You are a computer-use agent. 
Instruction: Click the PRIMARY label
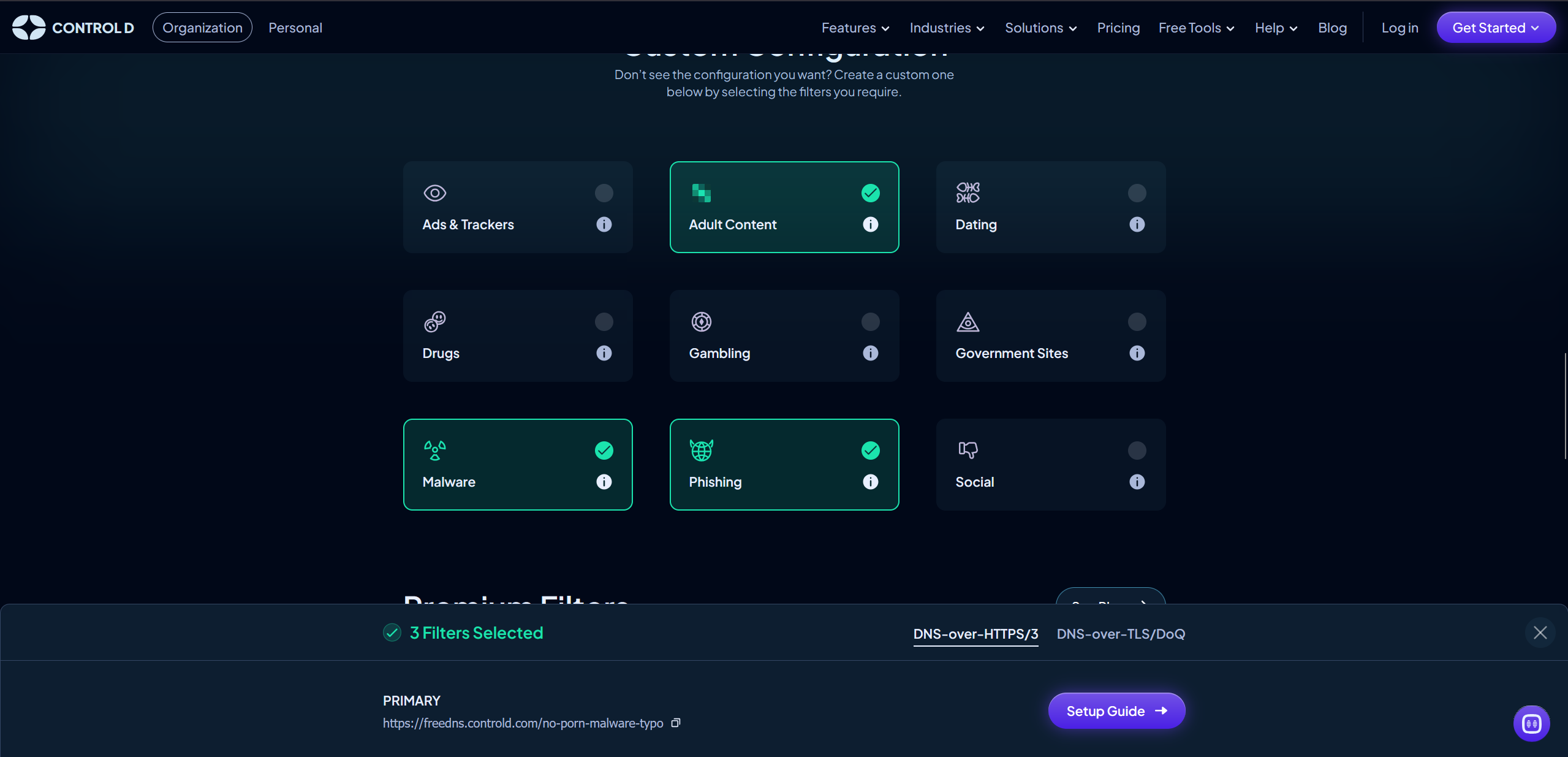point(411,701)
